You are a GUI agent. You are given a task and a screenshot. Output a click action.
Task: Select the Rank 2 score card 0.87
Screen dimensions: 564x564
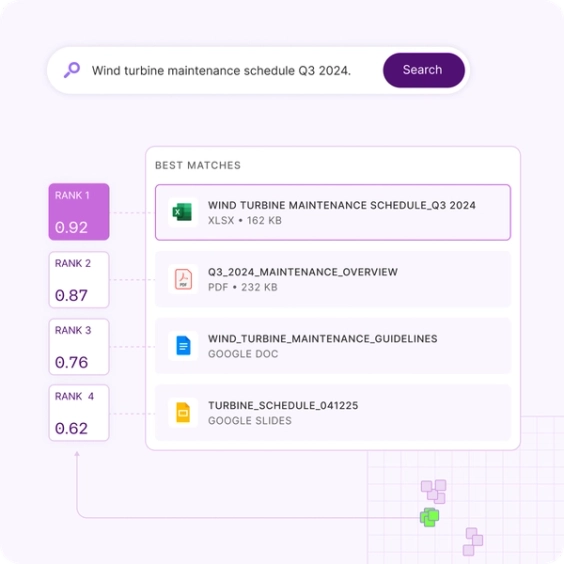pyautogui.click(x=79, y=280)
